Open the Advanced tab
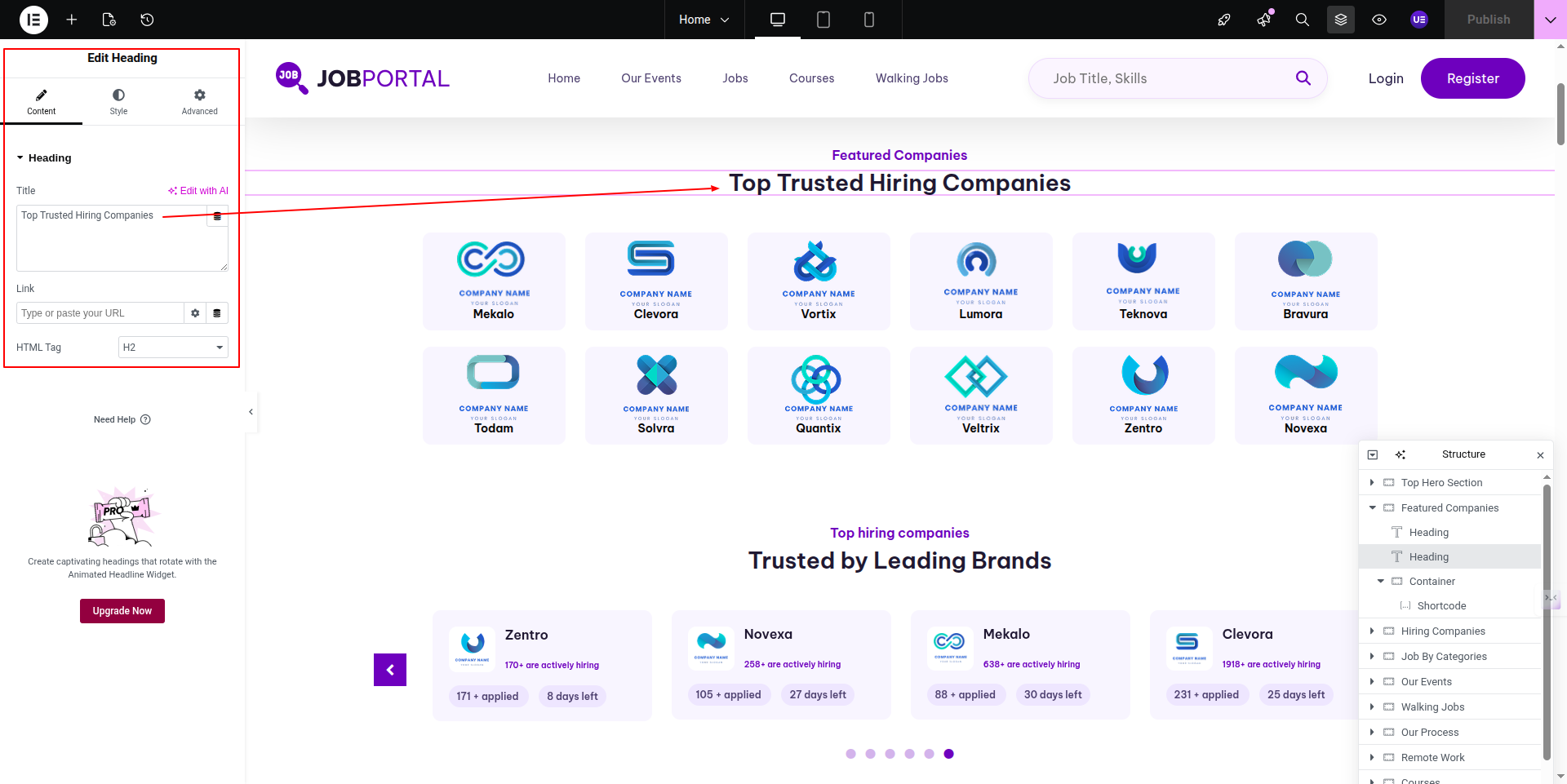Screen dimensions: 1567x784 pyautogui.click(x=199, y=101)
